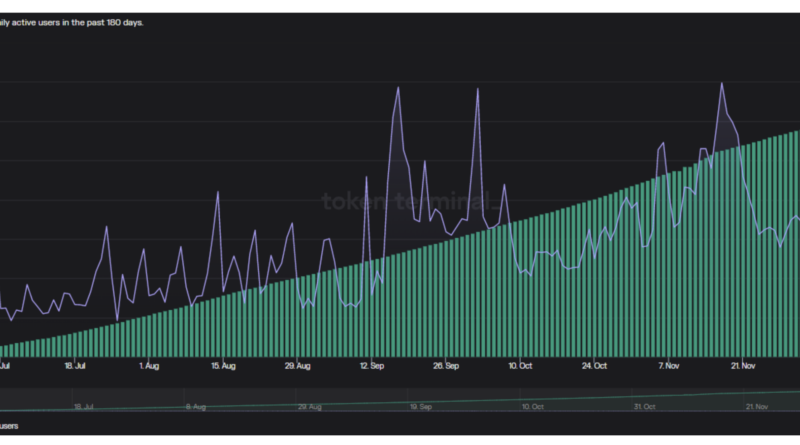Click the 26. Sep x-axis label
The width and height of the screenshot is (800, 445).
[445, 366]
